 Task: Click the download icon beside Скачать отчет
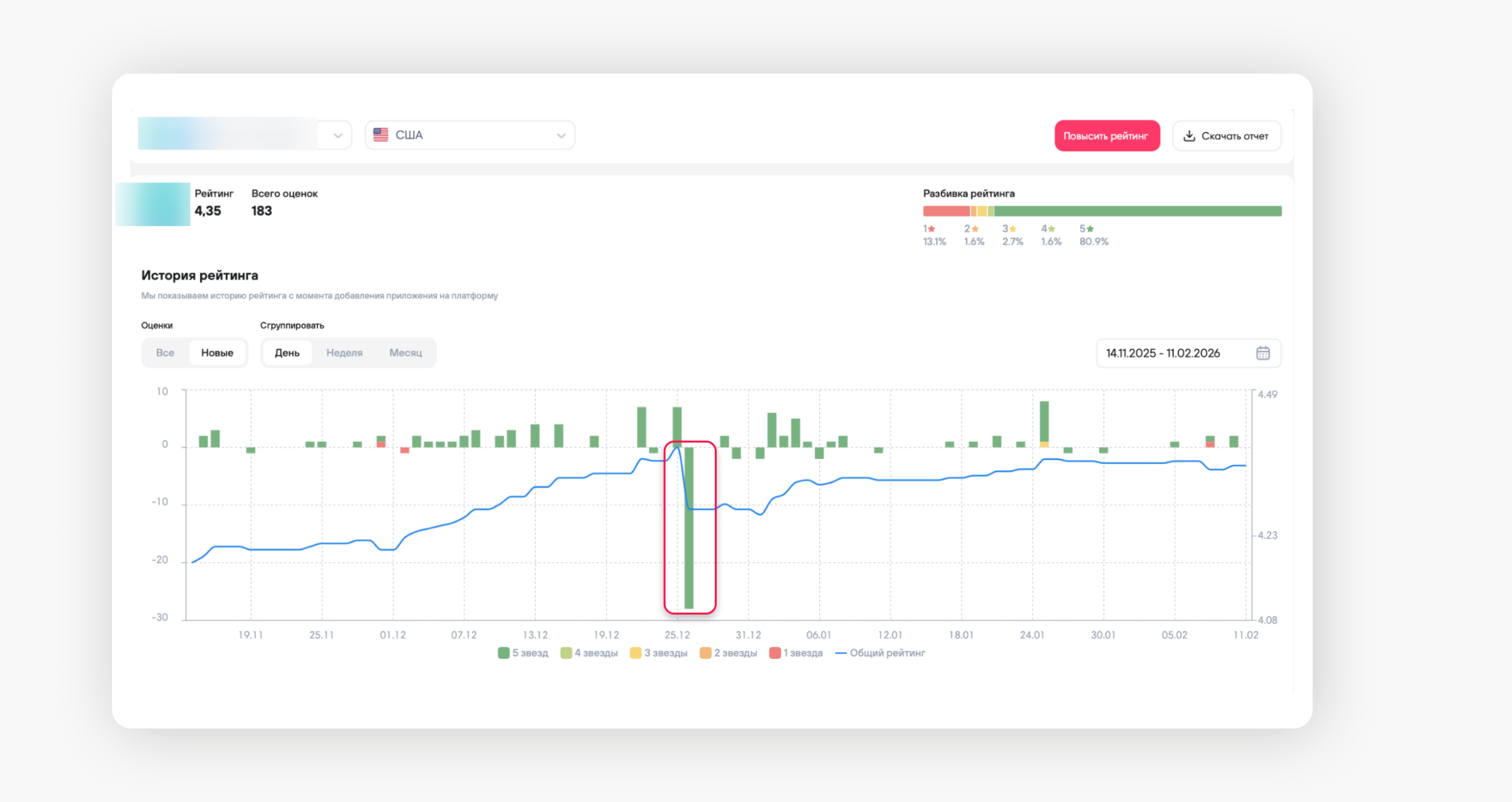pos(1189,136)
